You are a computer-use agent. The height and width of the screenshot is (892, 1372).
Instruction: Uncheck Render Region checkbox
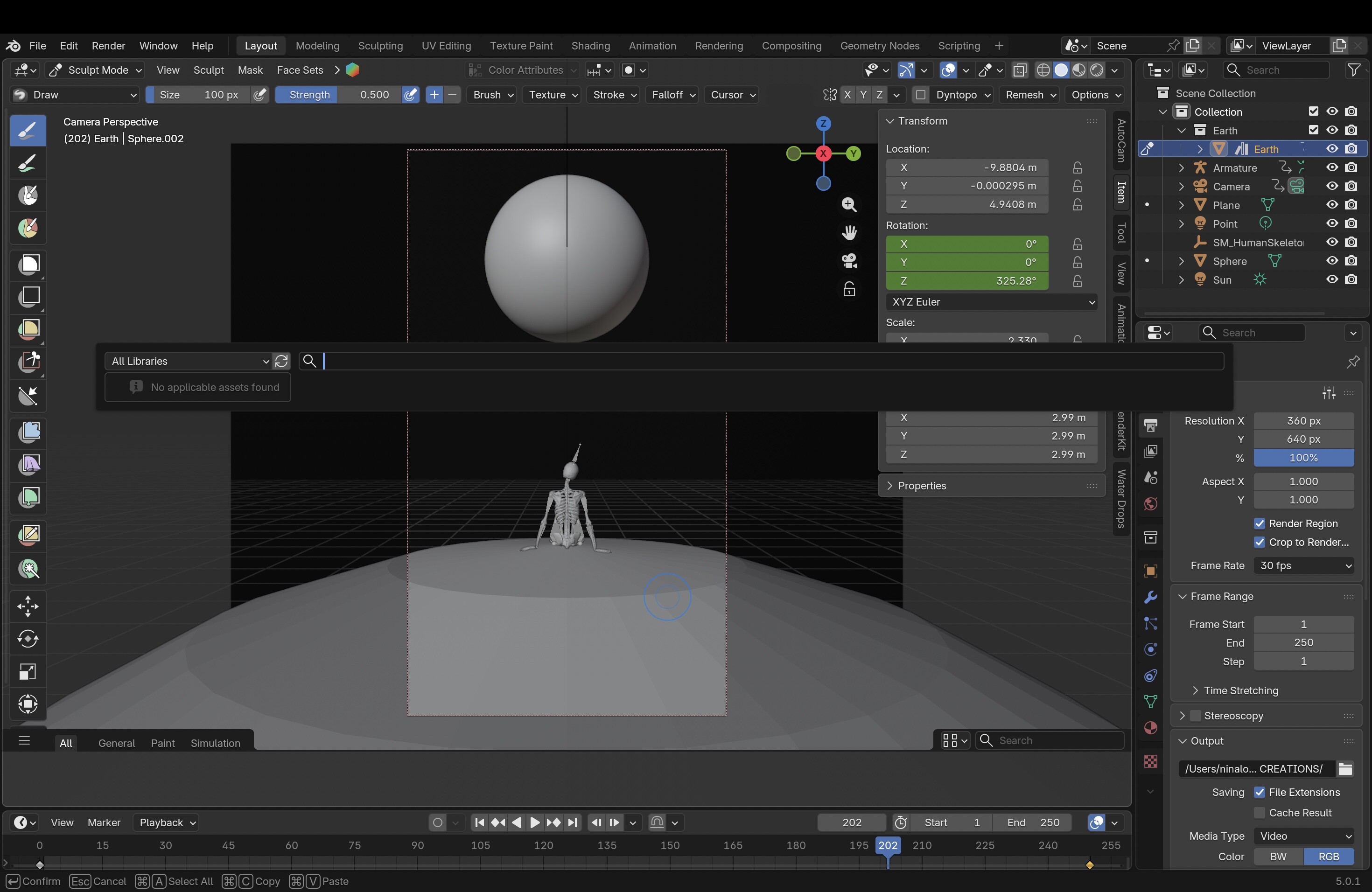click(x=1260, y=523)
